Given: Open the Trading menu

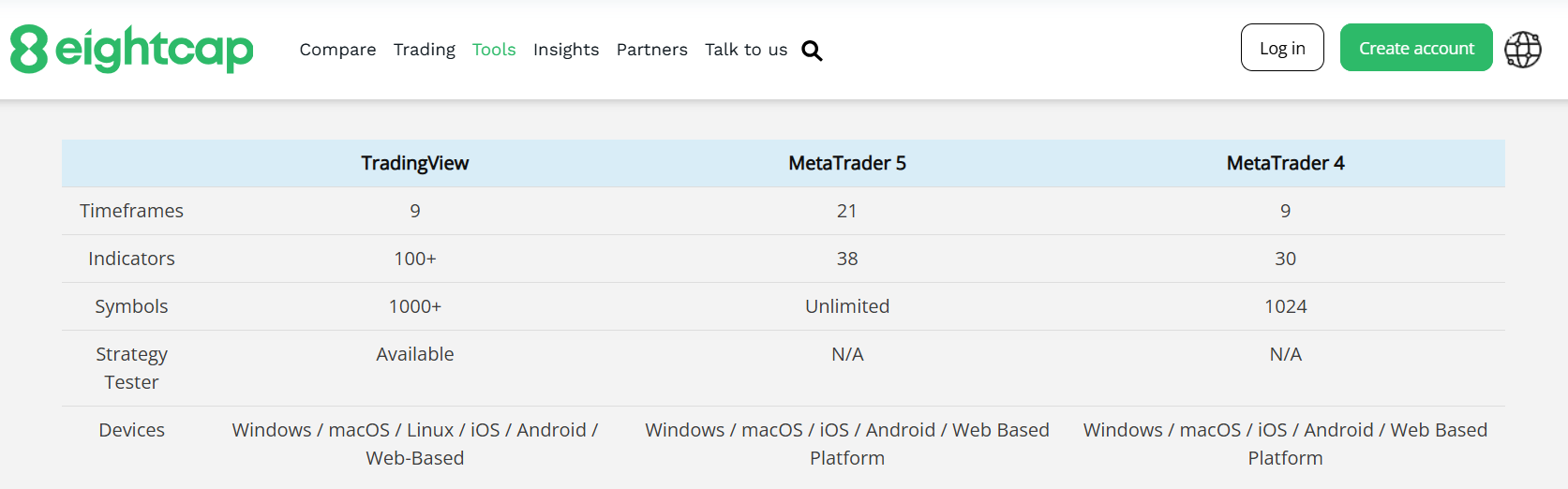Looking at the screenshot, I should 424,50.
